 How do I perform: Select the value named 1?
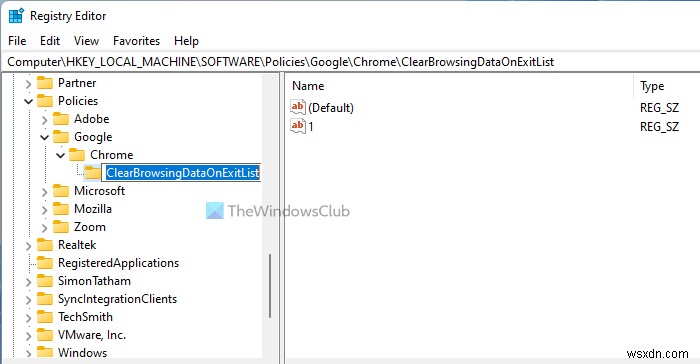click(311, 127)
